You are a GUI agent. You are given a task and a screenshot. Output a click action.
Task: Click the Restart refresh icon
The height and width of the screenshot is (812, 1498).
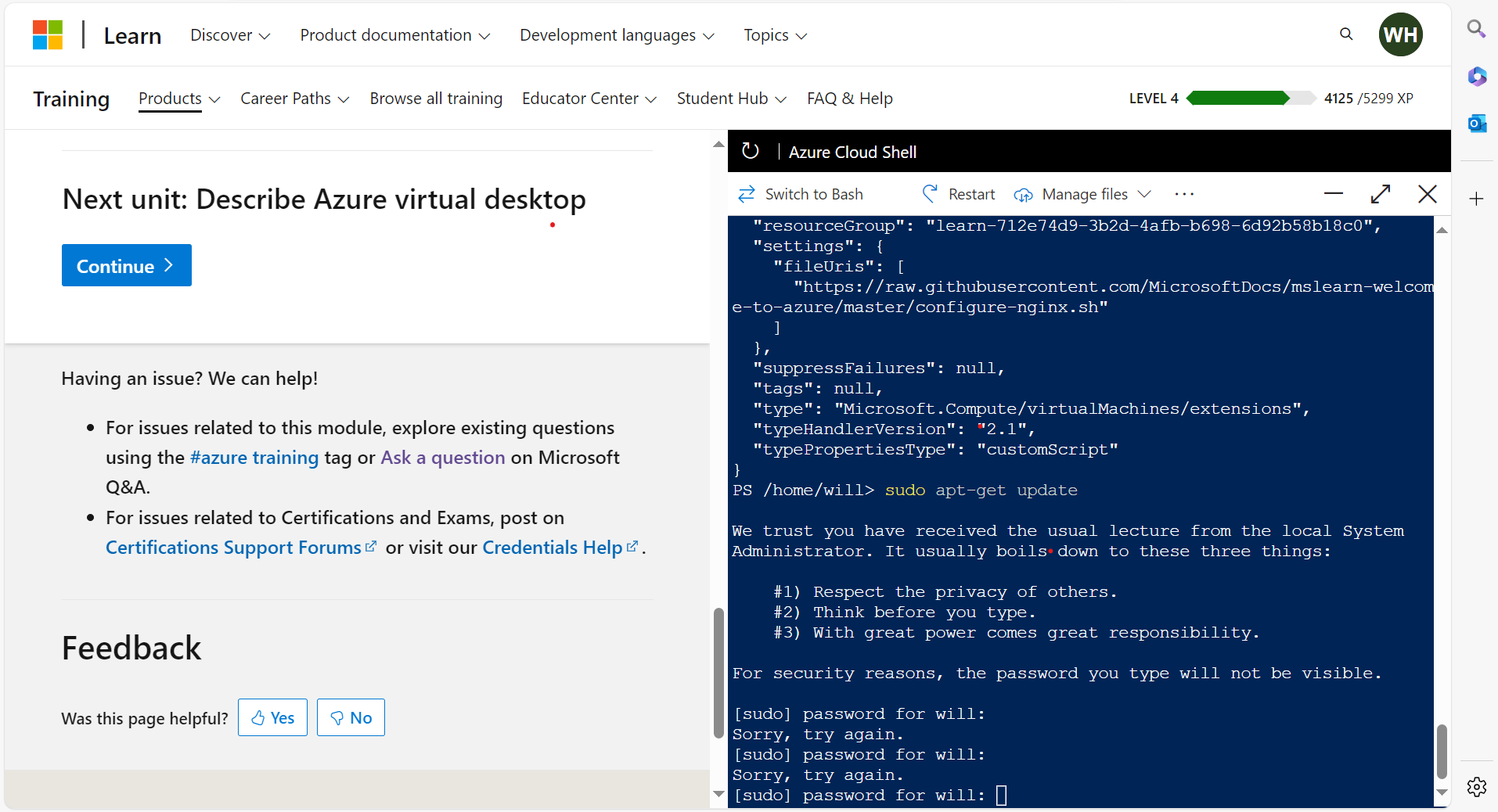[930, 194]
